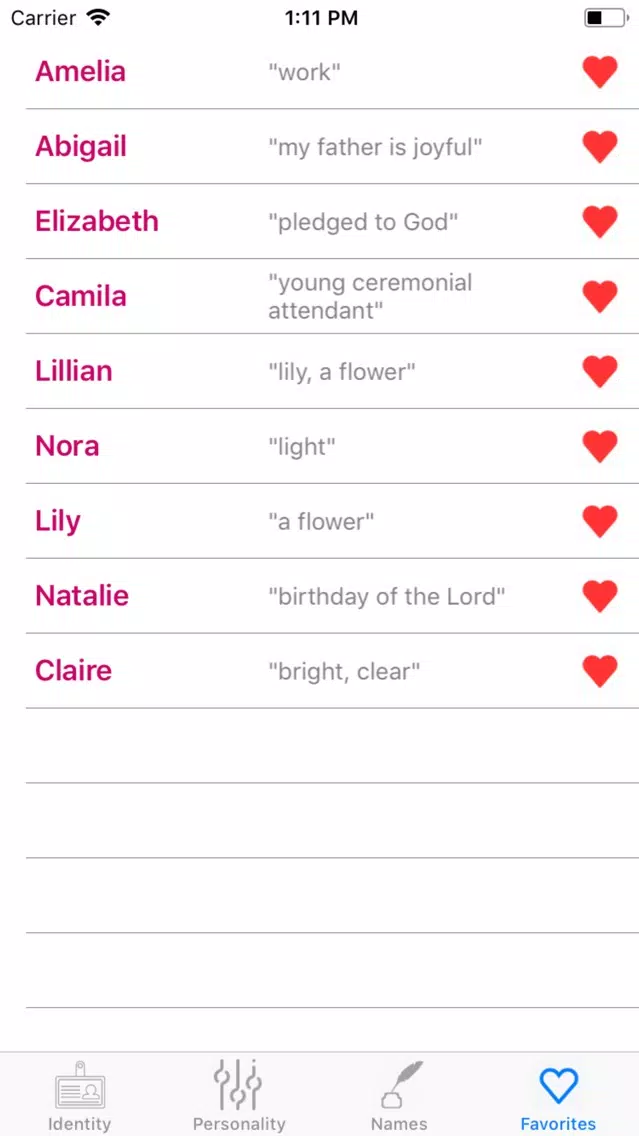Toggle Natalie's favorite heart
Viewport: 639px width, 1136px height.
(600, 596)
